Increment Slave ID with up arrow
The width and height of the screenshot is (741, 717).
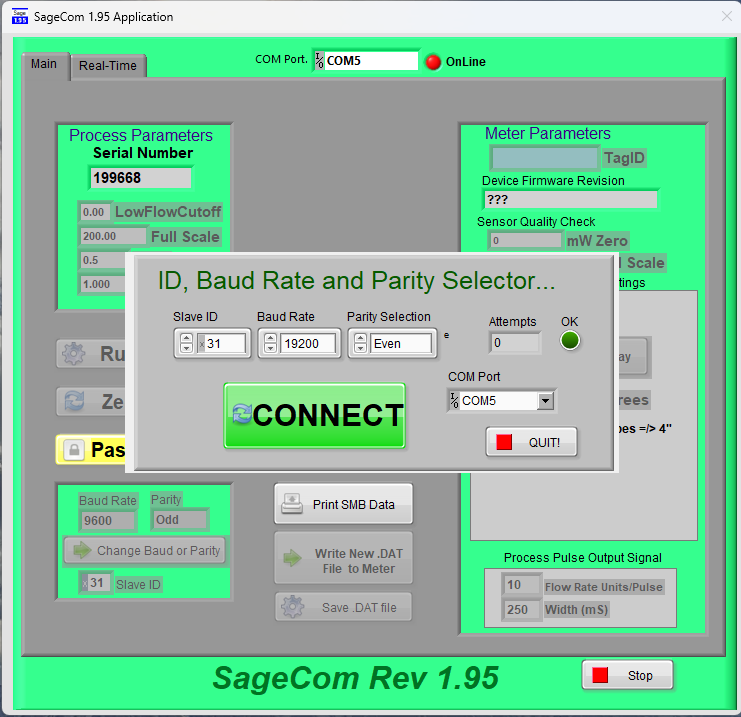coord(187,338)
